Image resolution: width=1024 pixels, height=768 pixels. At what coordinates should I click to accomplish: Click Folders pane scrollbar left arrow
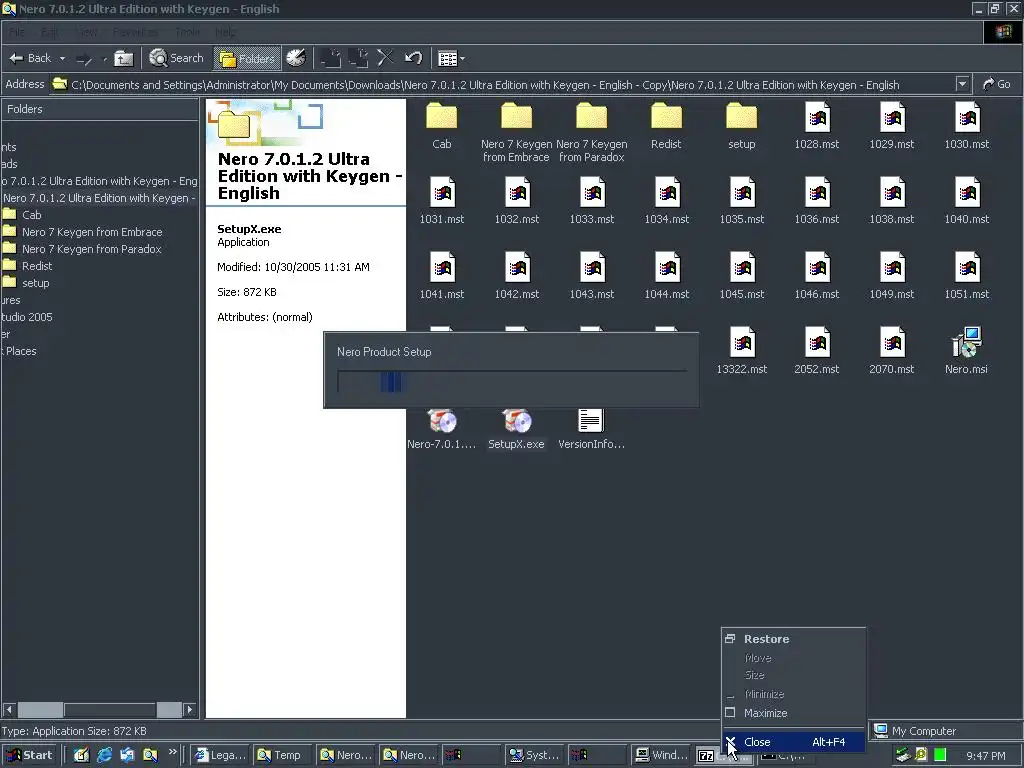tap(9, 709)
